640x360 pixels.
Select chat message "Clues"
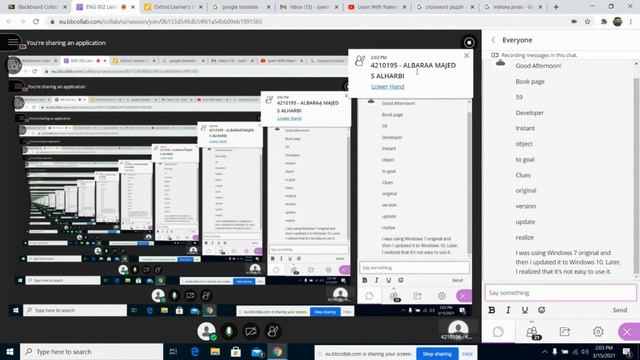(x=523, y=175)
